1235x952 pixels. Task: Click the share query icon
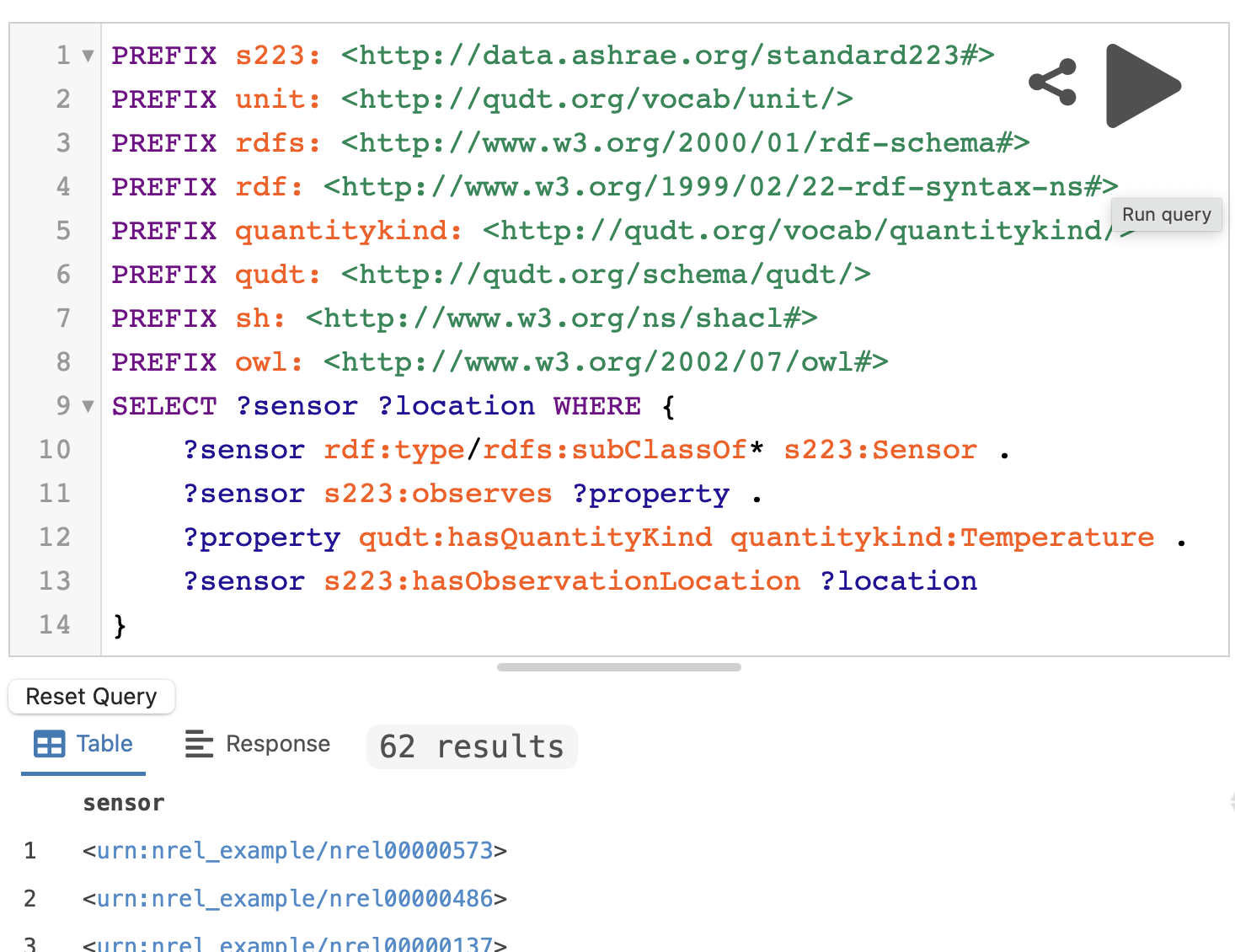1053,83
